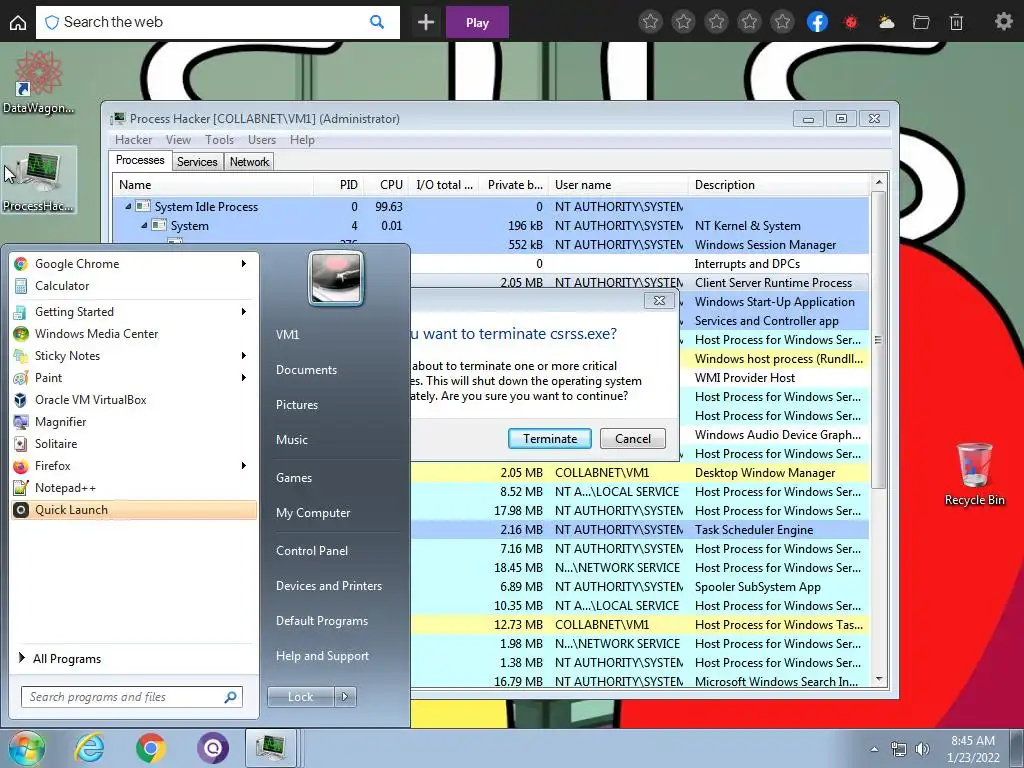Image resolution: width=1024 pixels, height=768 pixels.
Task: Click the search magnifier in the web bar
Action: (377, 22)
